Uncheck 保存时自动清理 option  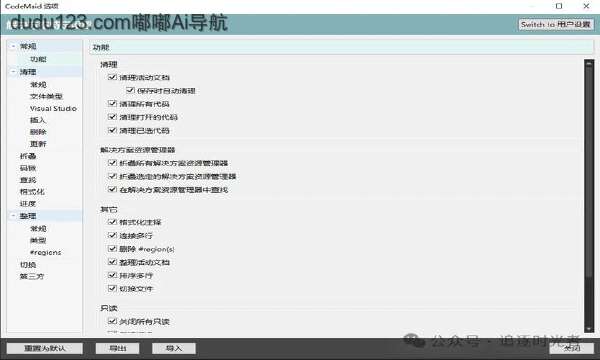(130, 91)
